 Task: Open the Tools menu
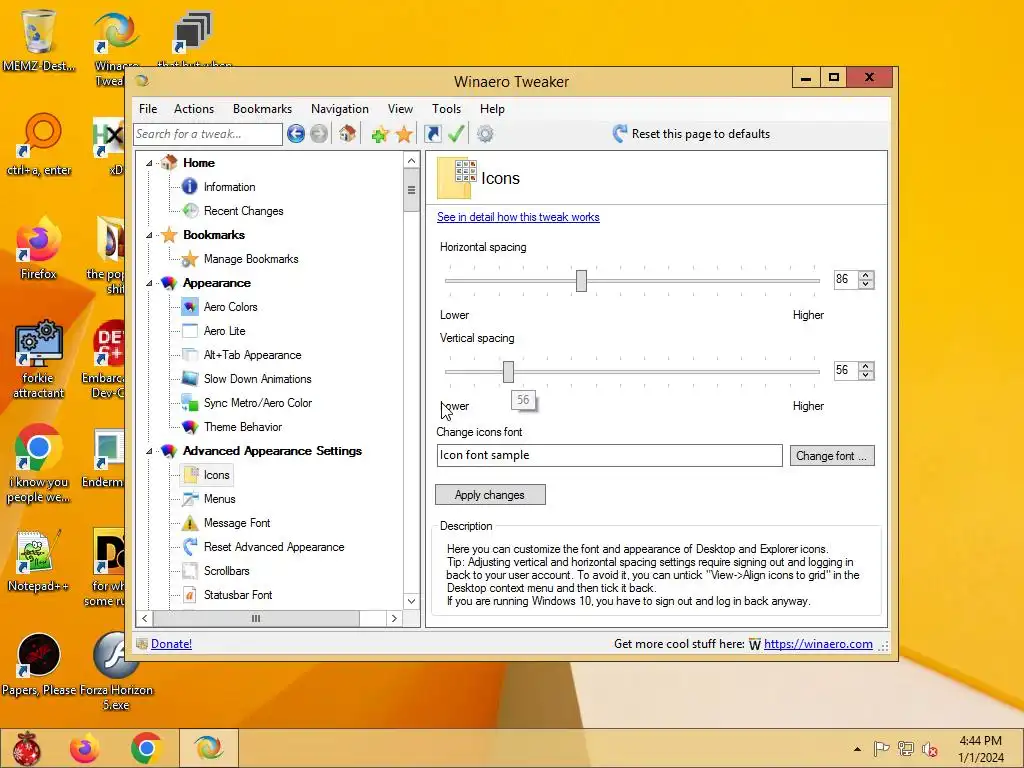click(446, 109)
